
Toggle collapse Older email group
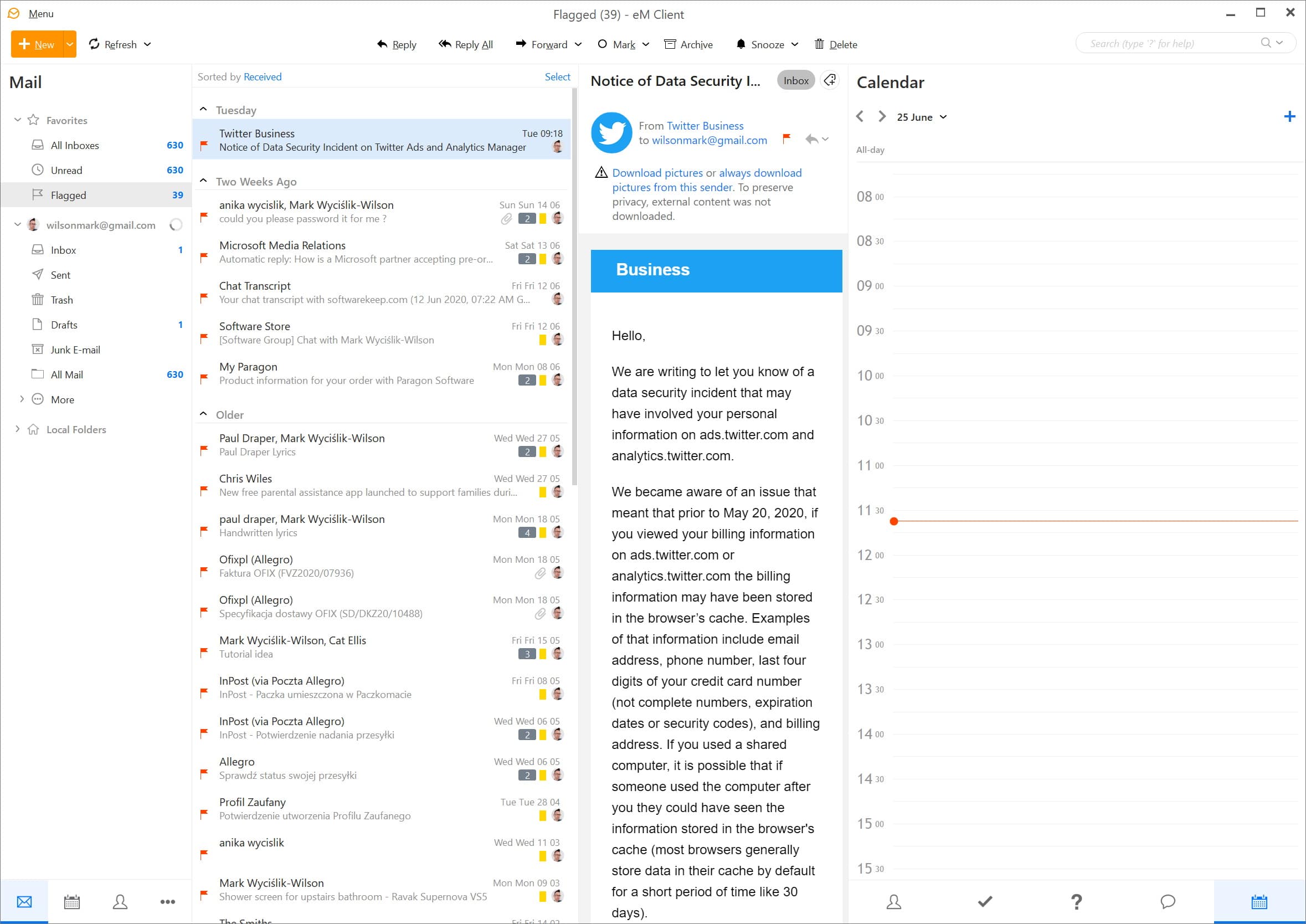coord(203,414)
